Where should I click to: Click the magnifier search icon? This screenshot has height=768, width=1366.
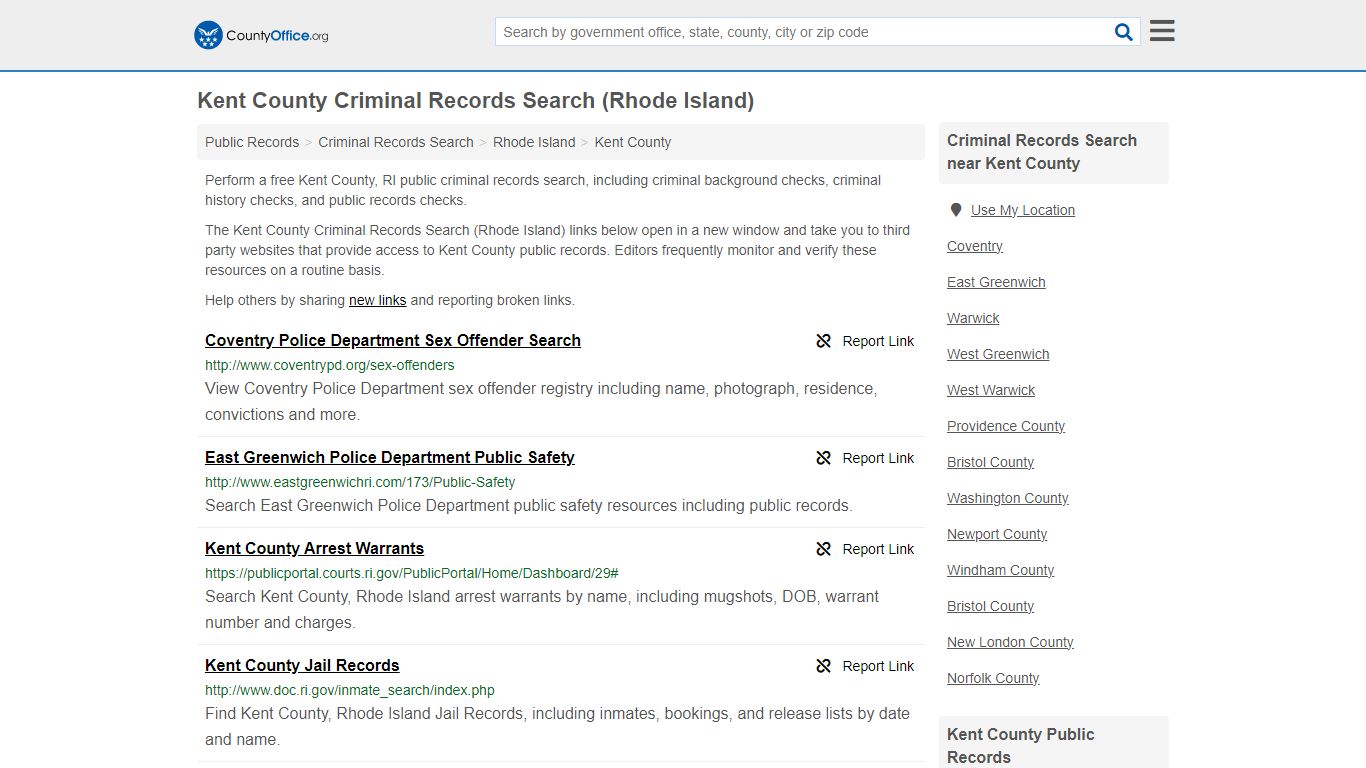(1124, 32)
